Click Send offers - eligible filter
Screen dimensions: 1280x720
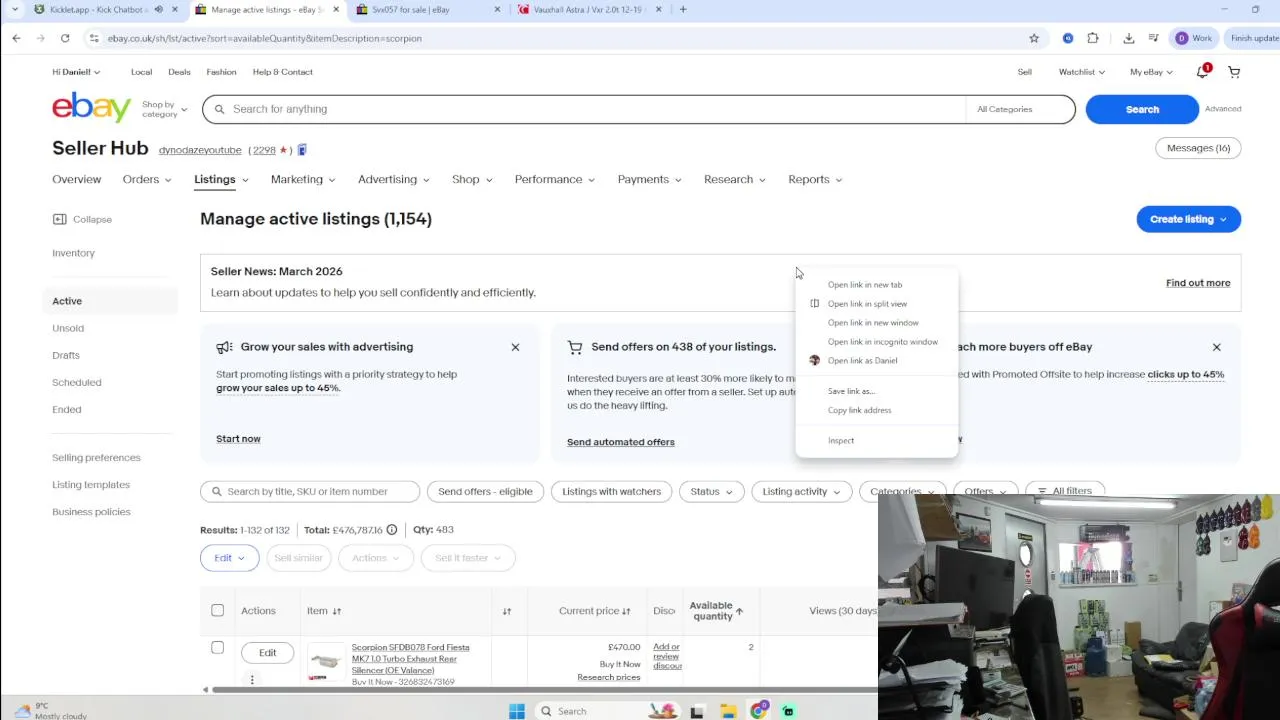(485, 491)
